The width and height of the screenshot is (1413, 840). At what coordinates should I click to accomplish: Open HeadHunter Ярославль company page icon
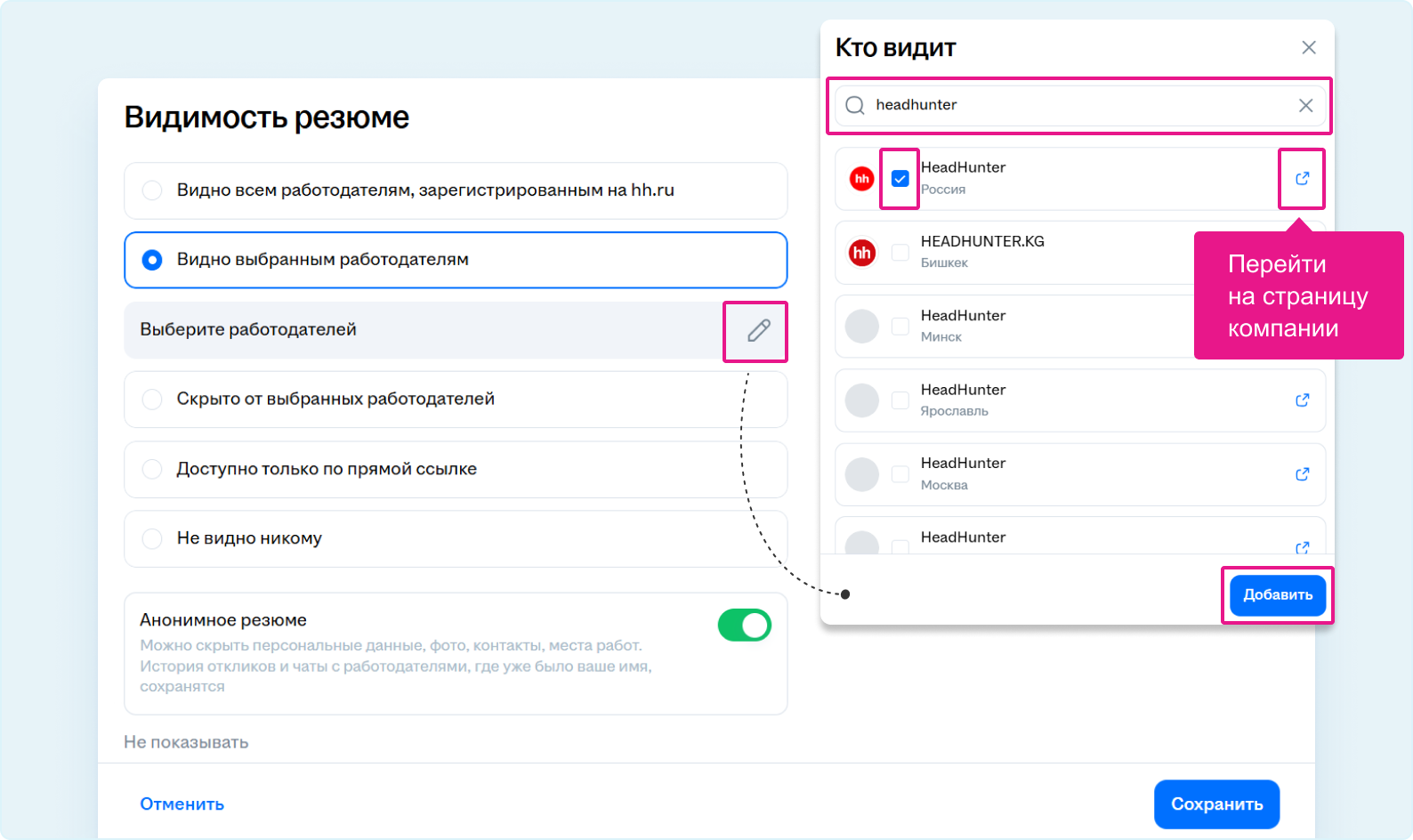pos(1302,400)
